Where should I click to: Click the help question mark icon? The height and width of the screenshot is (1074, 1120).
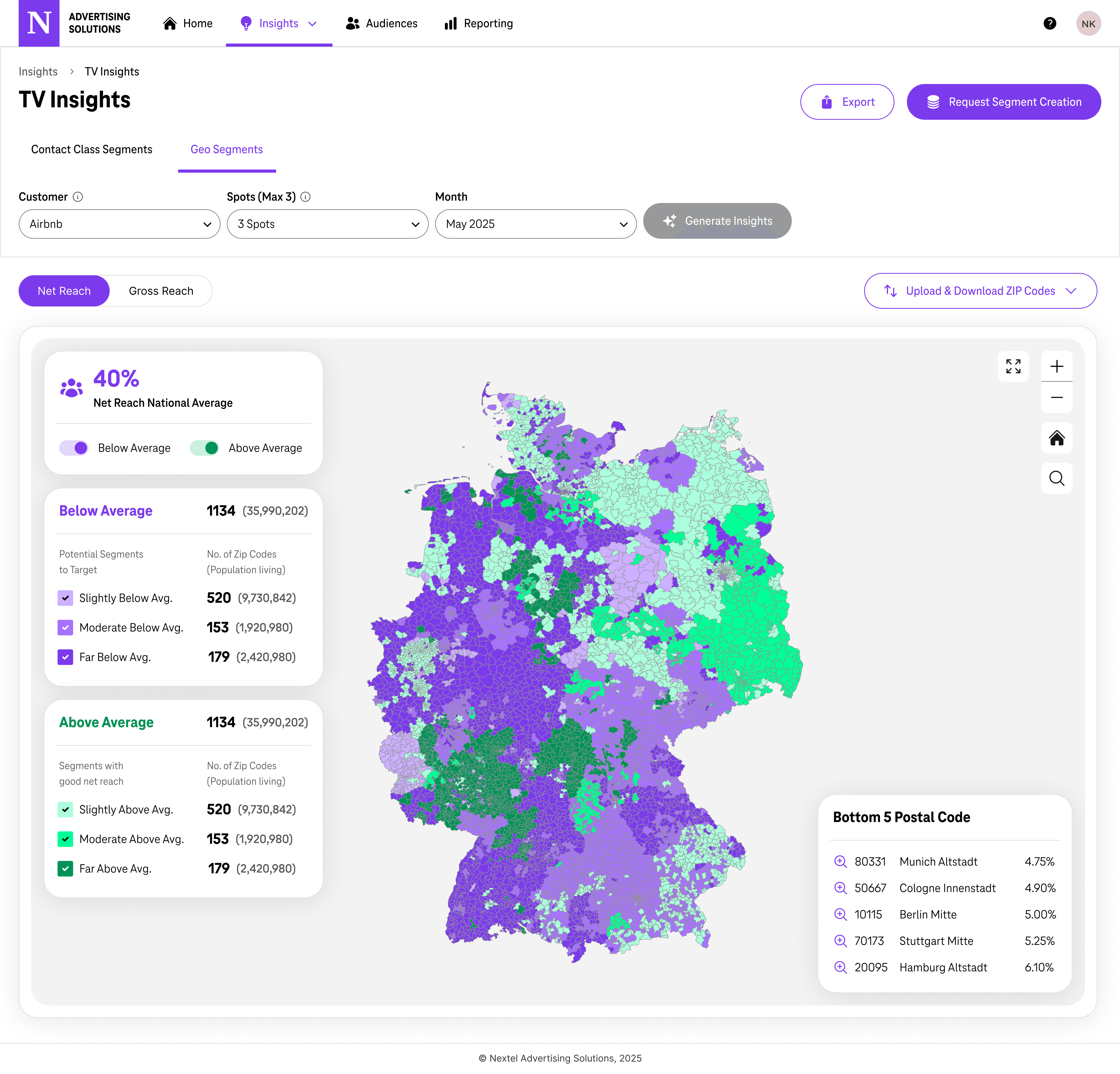[x=1050, y=23]
